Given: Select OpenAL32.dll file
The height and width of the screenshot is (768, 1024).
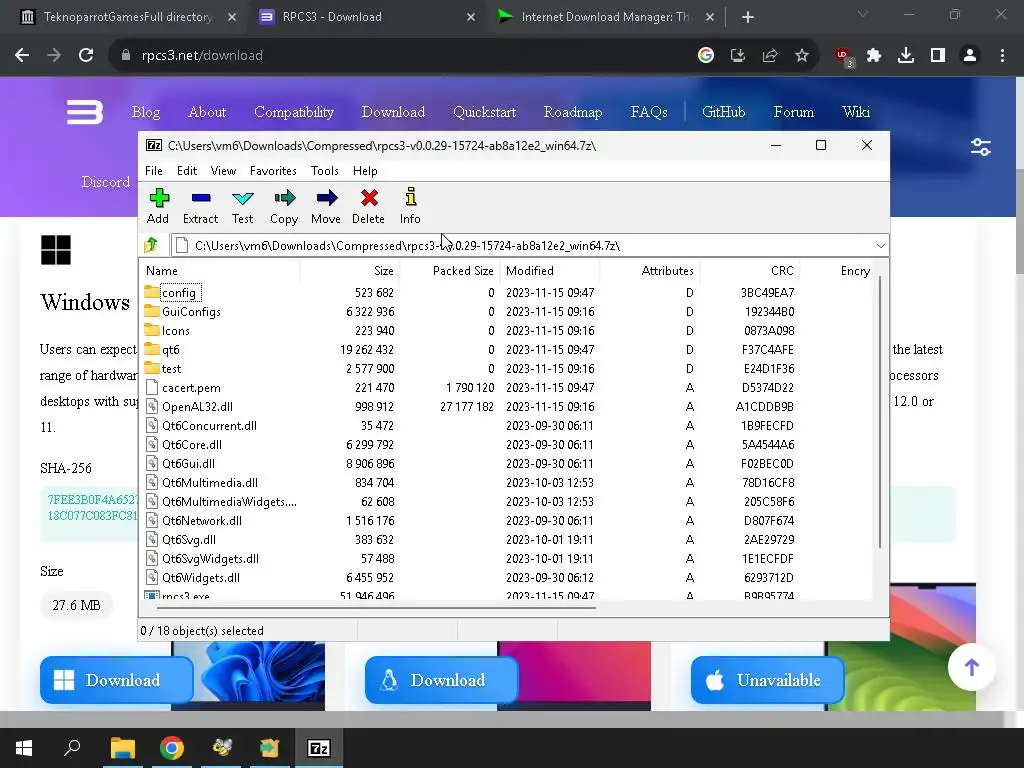Looking at the screenshot, I should [x=197, y=406].
